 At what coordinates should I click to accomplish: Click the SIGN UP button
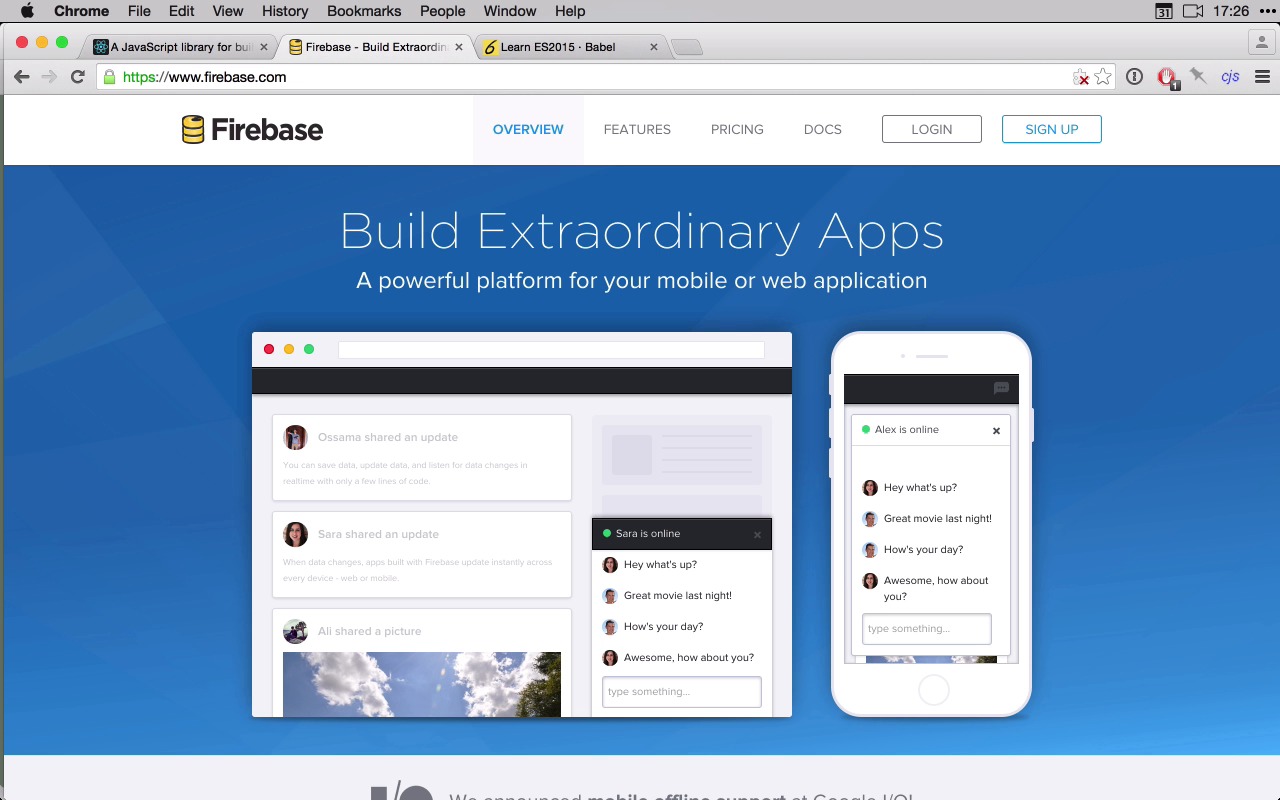pyautogui.click(x=1052, y=129)
